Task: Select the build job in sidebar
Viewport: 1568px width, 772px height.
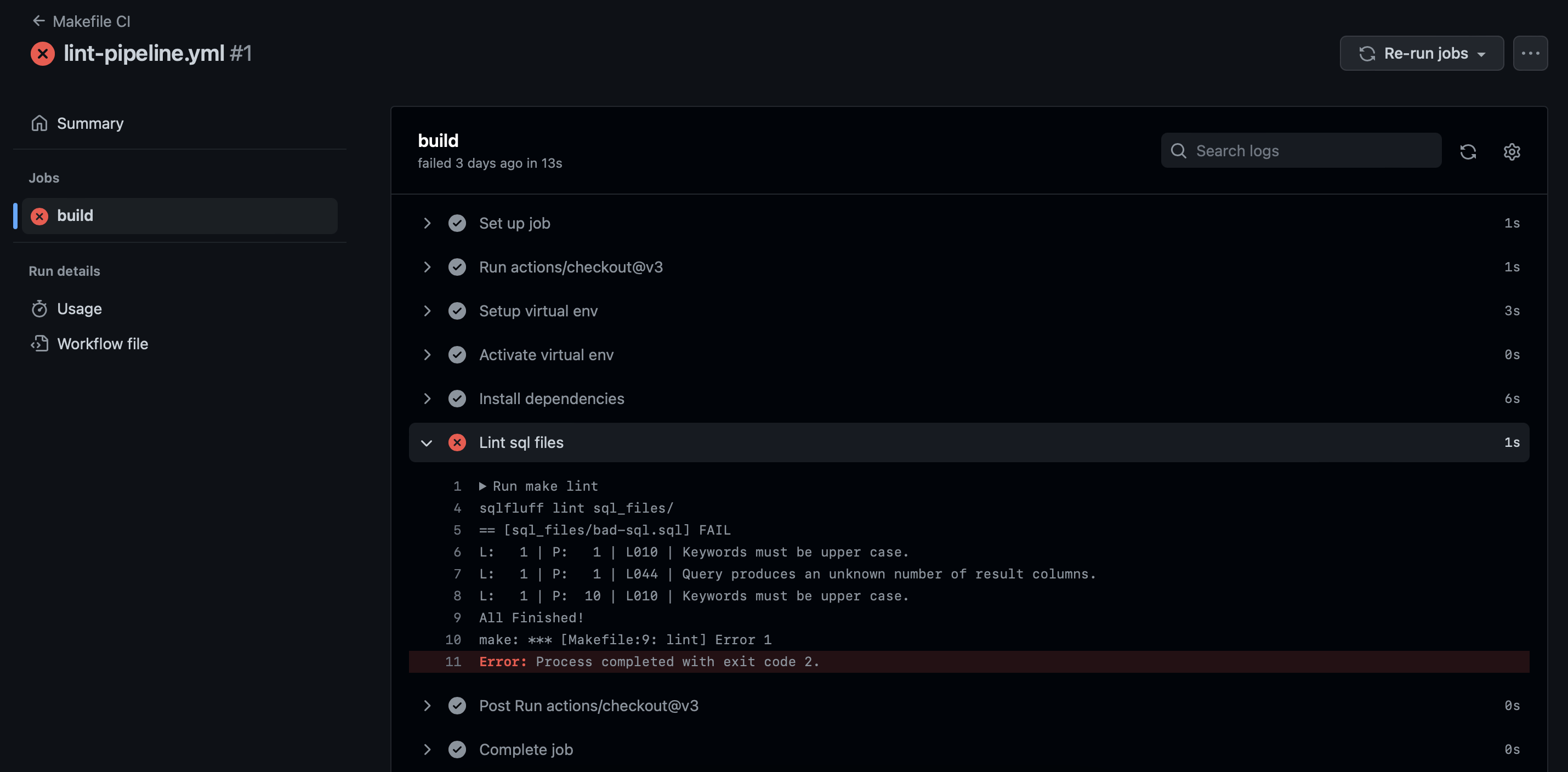Action: [180, 215]
